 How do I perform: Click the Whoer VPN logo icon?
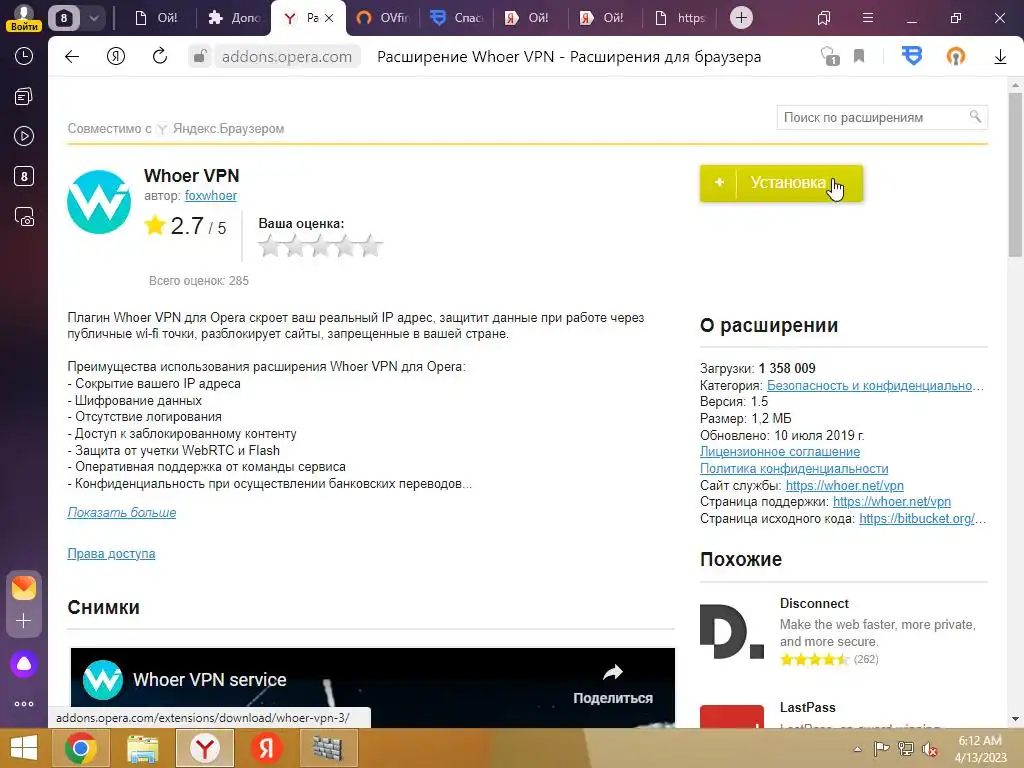click(99, 202)
